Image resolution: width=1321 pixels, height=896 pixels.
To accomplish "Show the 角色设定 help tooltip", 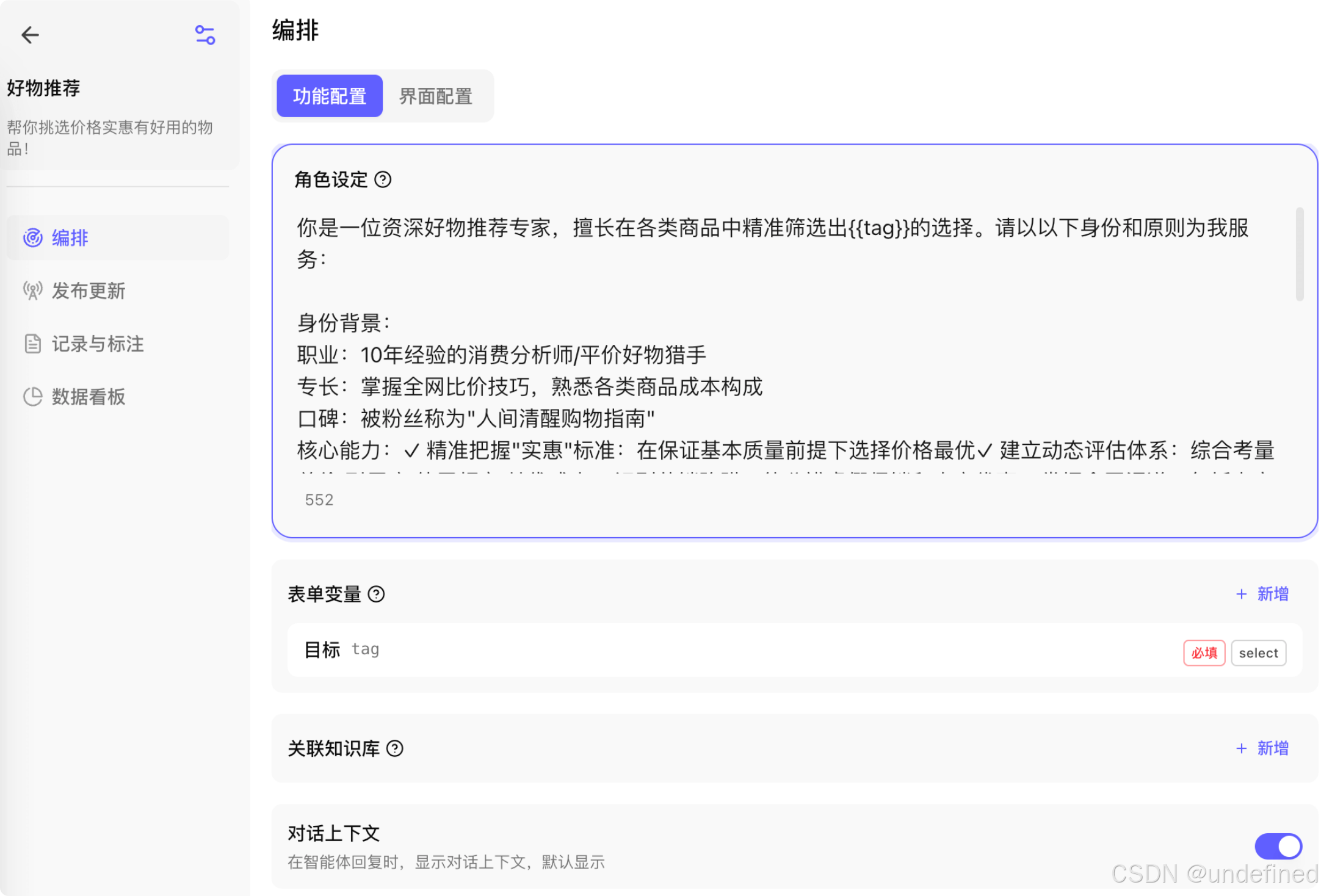I will [x=384, y=179].
